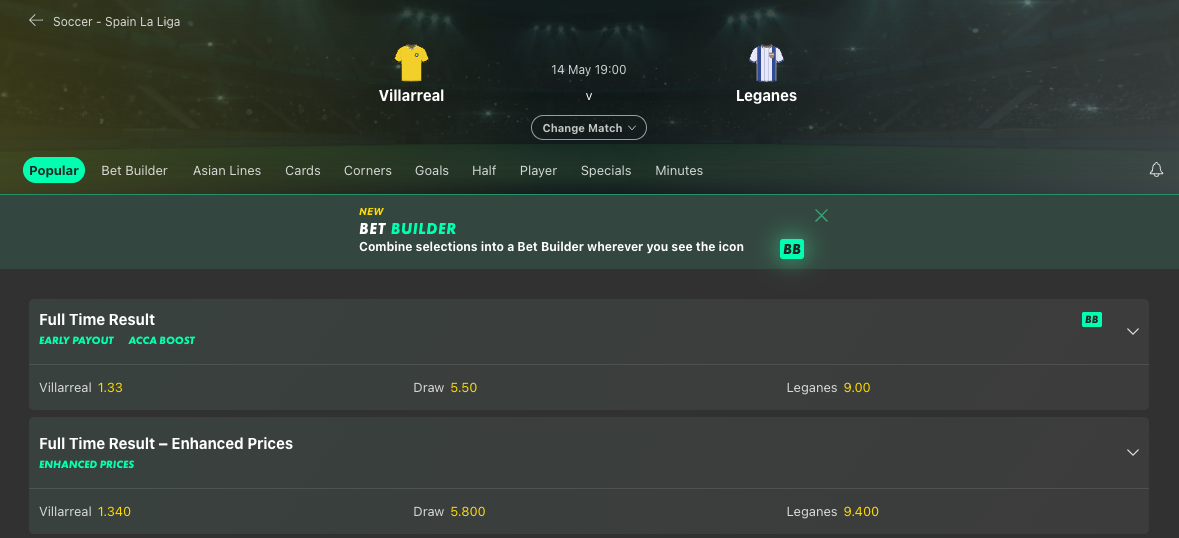Screen dimensions: 1179x538
Task: Close the Bet Builder banner
Action: pos(821,216)
